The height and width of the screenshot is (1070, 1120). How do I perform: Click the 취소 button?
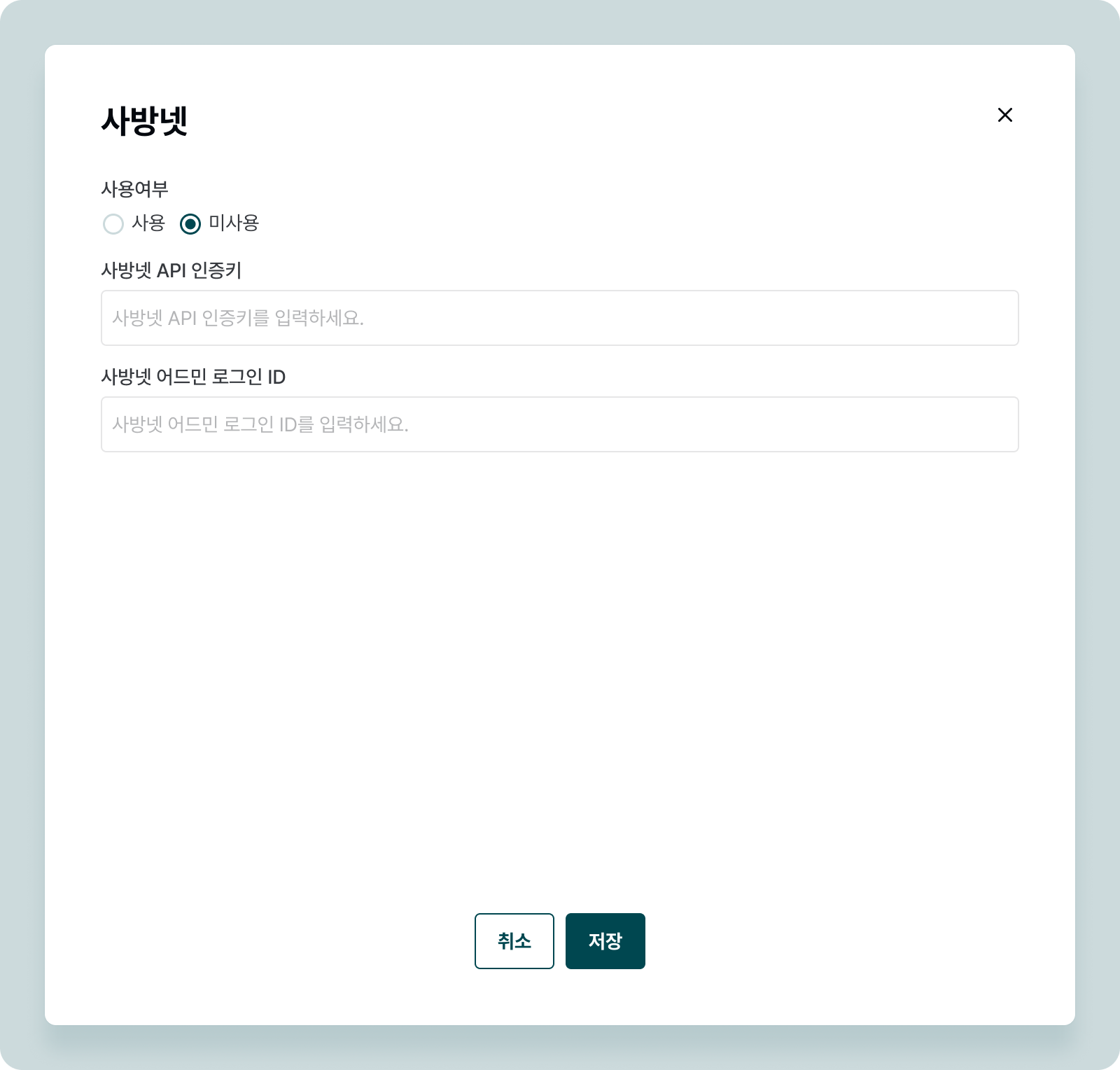pos(514,941)
